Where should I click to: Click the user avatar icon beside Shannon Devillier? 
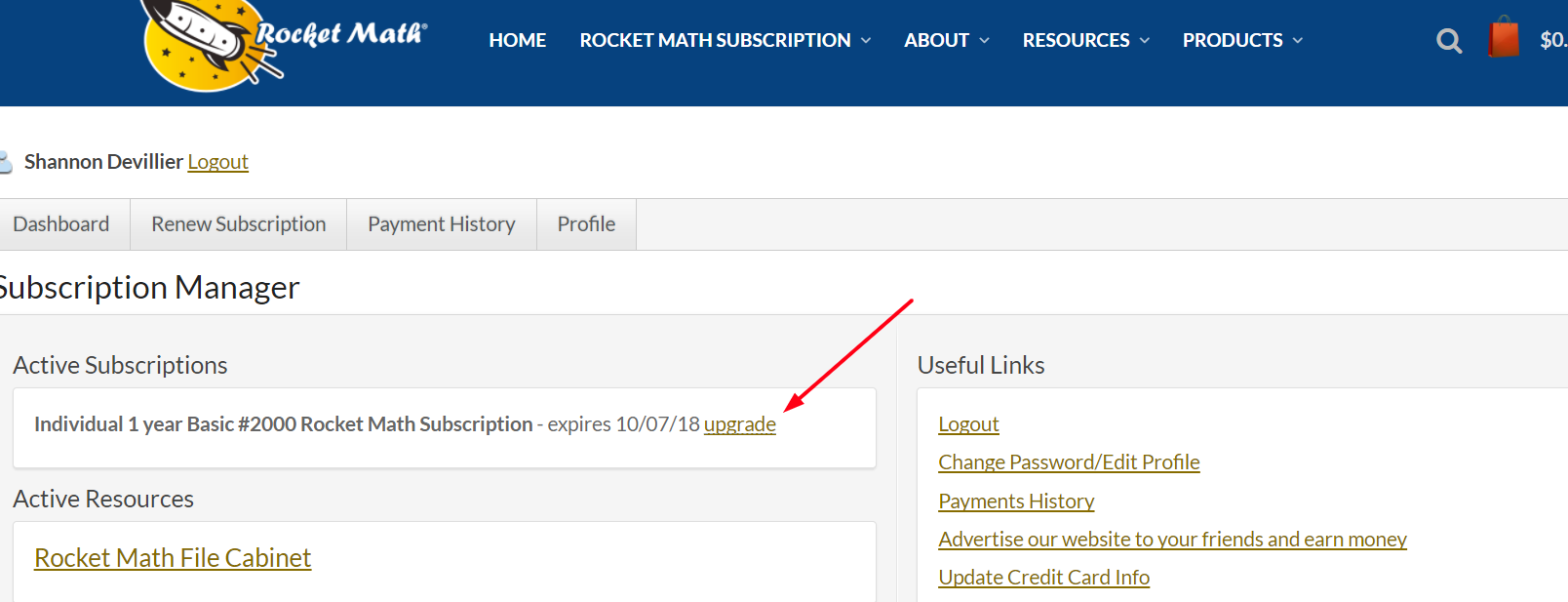pos(5,162)
